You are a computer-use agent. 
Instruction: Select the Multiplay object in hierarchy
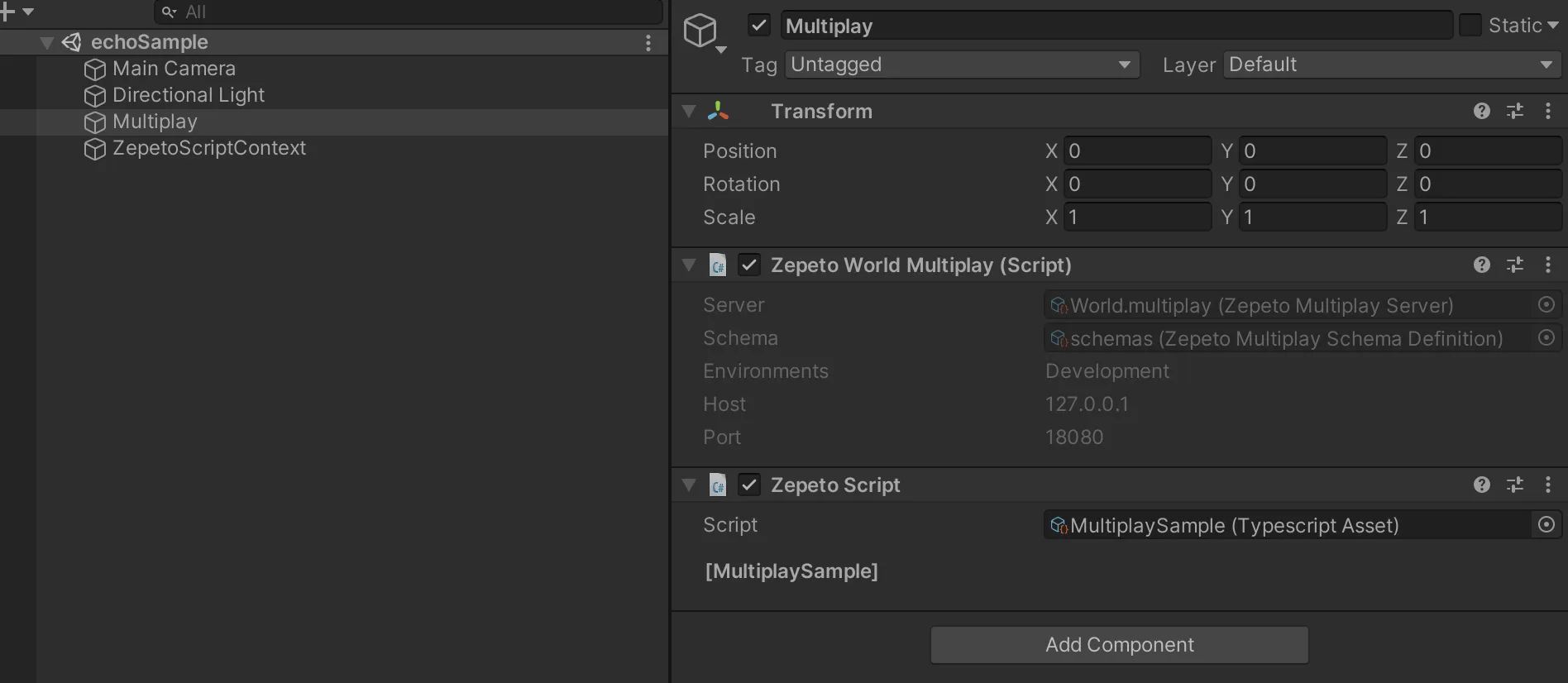155,122
